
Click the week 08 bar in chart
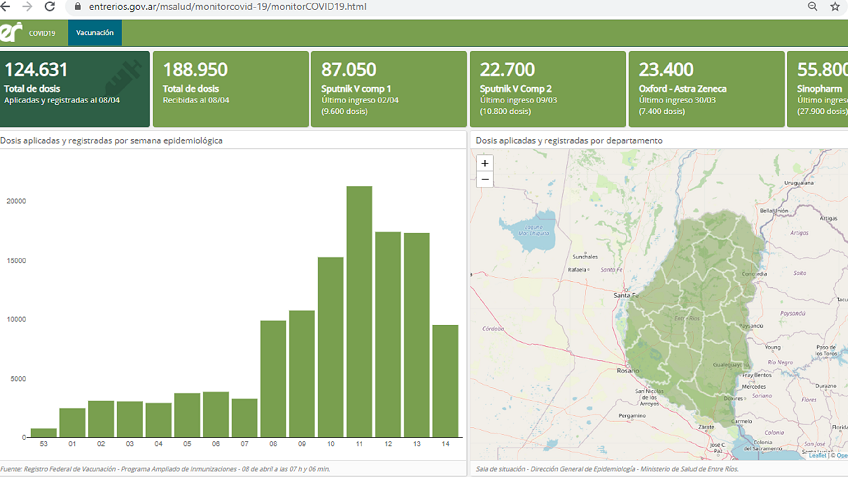click(273, 379)
